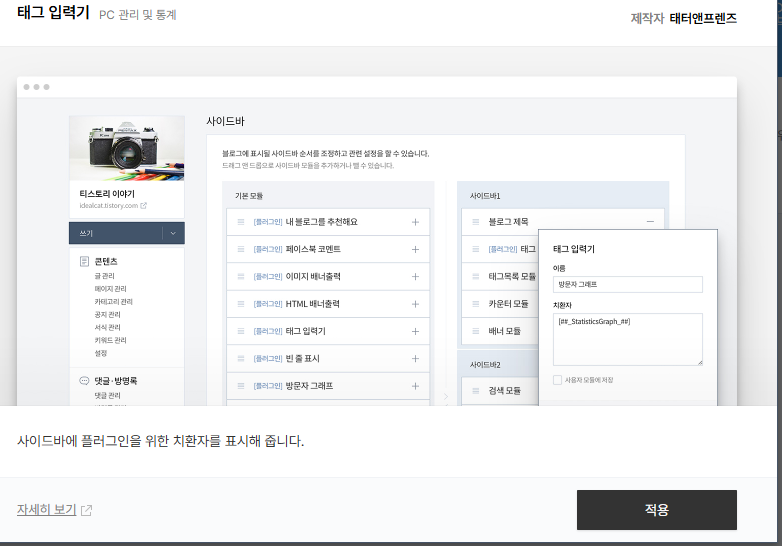Image resolution: width=782 pixels, height=546 pixels.
Task: Click the 기본 모듈 column heading
Action: point(249,196)
